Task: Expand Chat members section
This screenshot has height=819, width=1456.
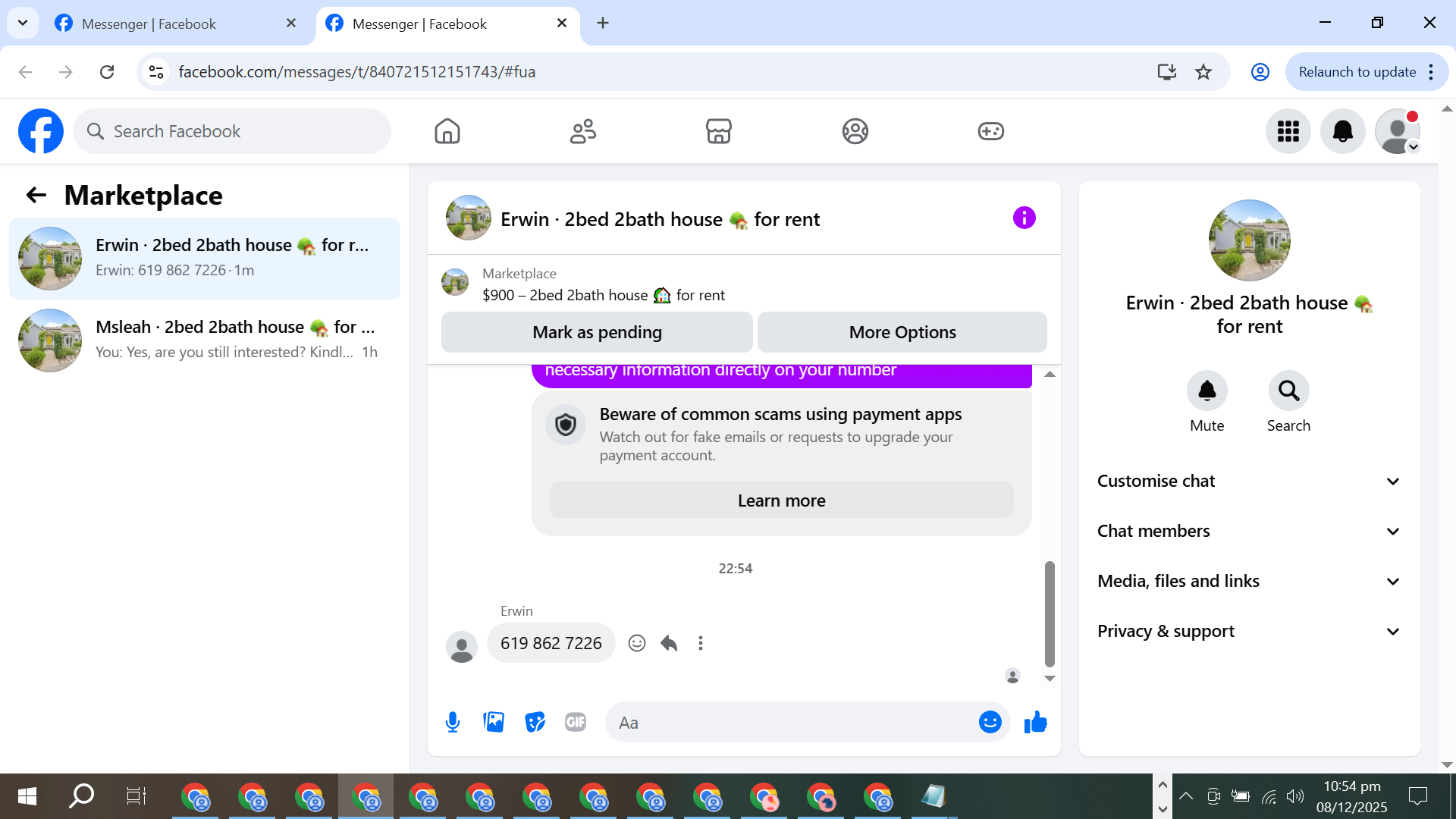Action: [x=1249, y=531]
